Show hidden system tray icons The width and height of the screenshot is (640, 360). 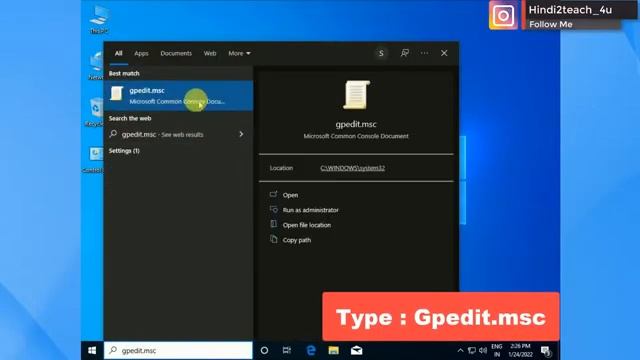(x=460, y=350)
